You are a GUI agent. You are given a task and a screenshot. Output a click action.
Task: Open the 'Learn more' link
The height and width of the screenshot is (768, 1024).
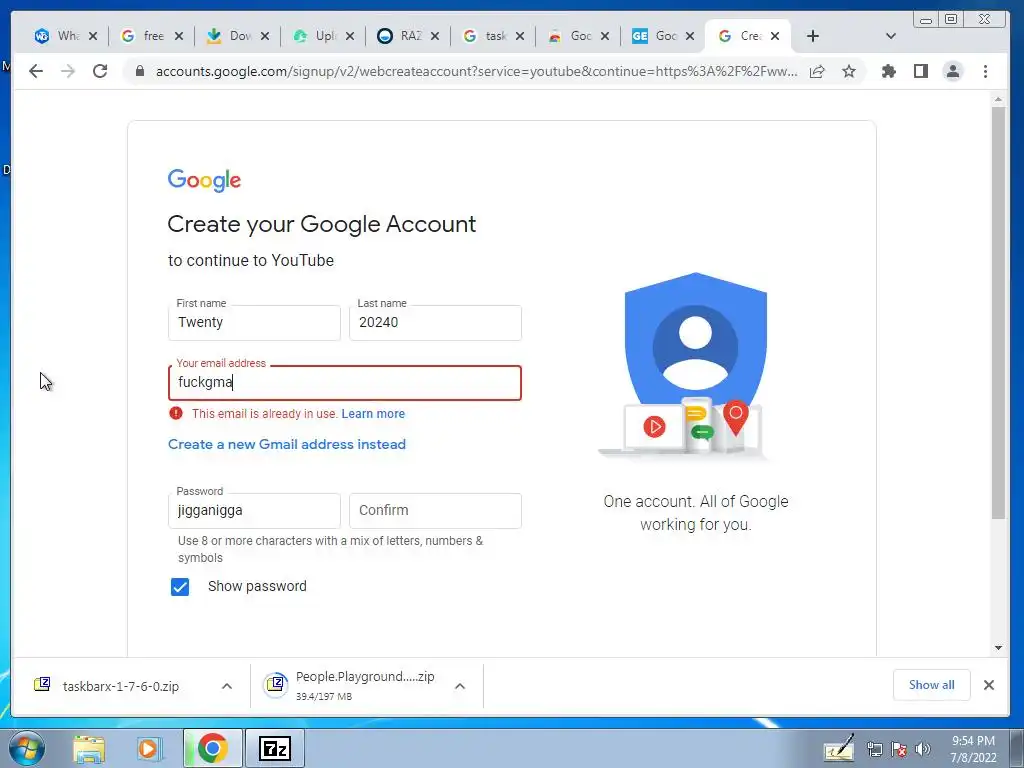(373, 413)
